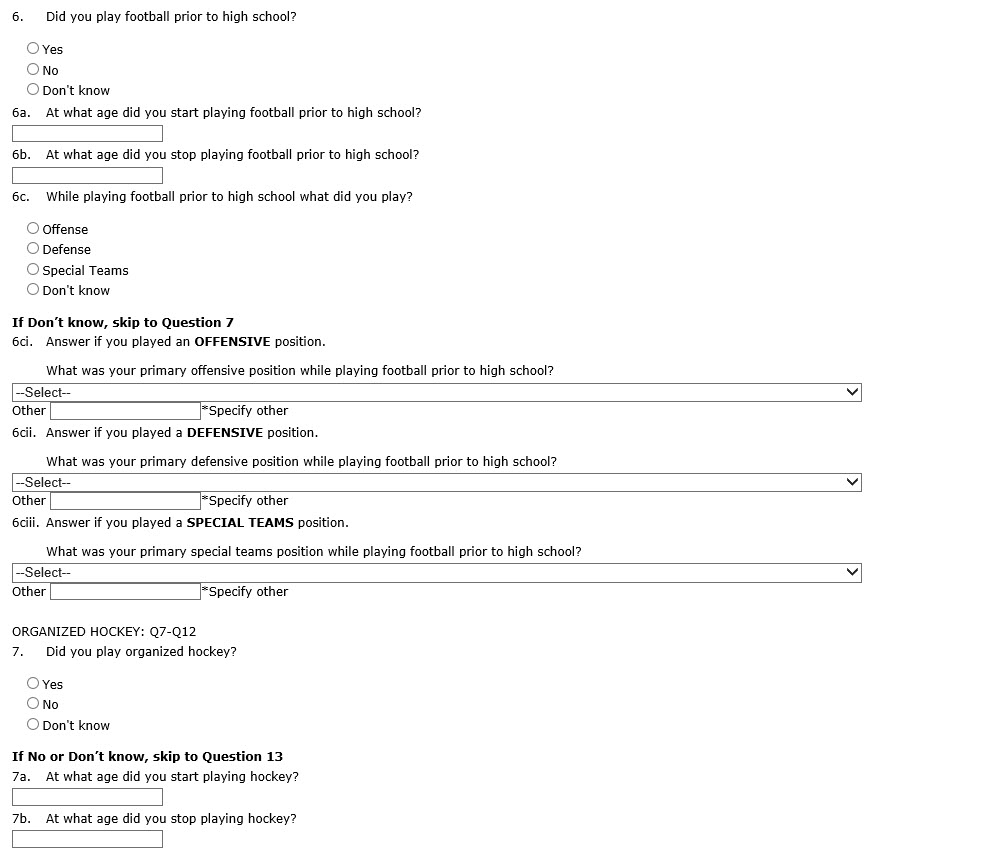This screenshot has height=856, width=988.
Task: Select Yes for played organized hockey
Action: pos(33,683)
